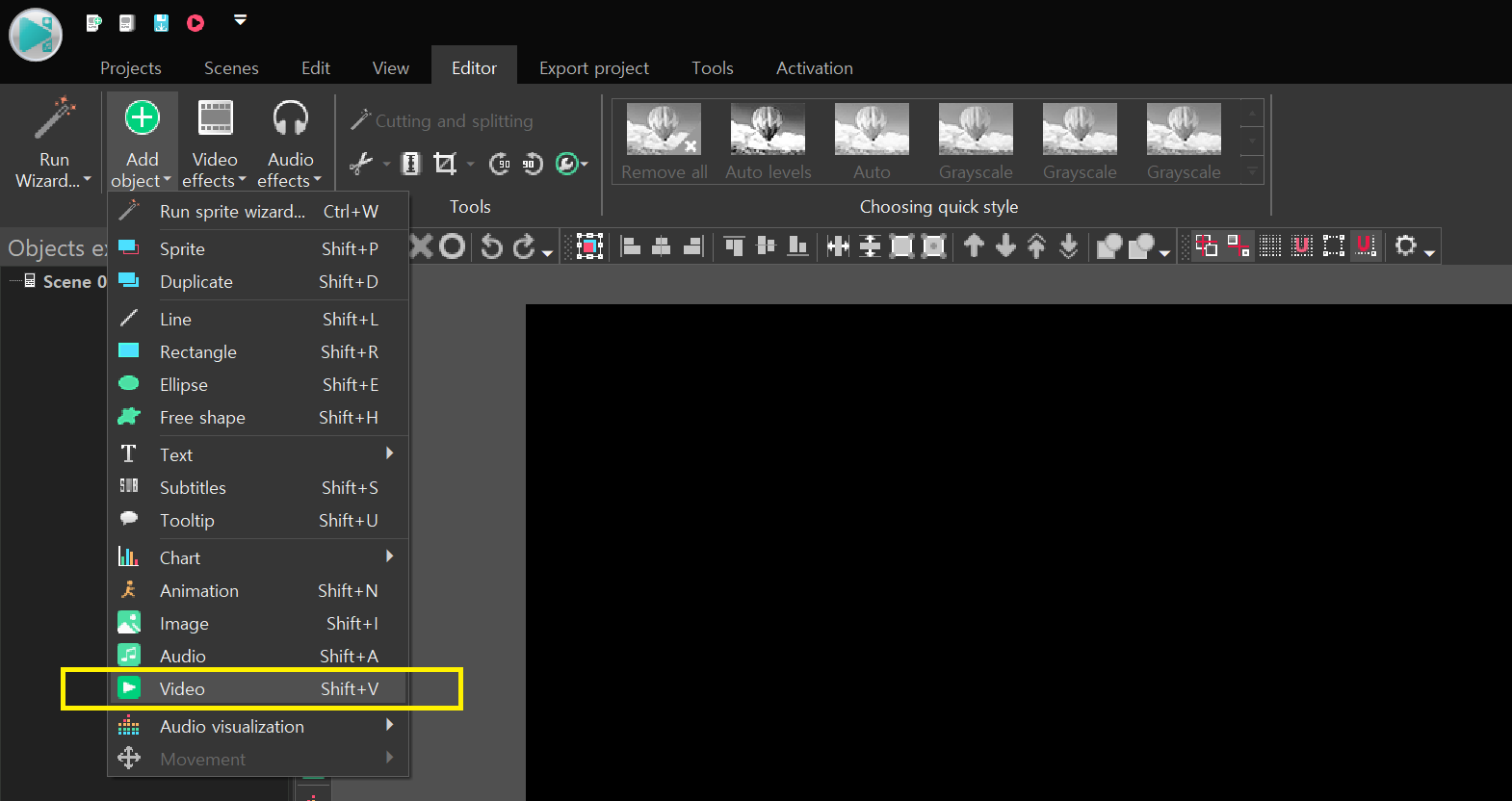This screenshot has height=801, width=1512.
Task: Click the Run Wizard button
Action: pyautogui.click(x=54, y=144)
